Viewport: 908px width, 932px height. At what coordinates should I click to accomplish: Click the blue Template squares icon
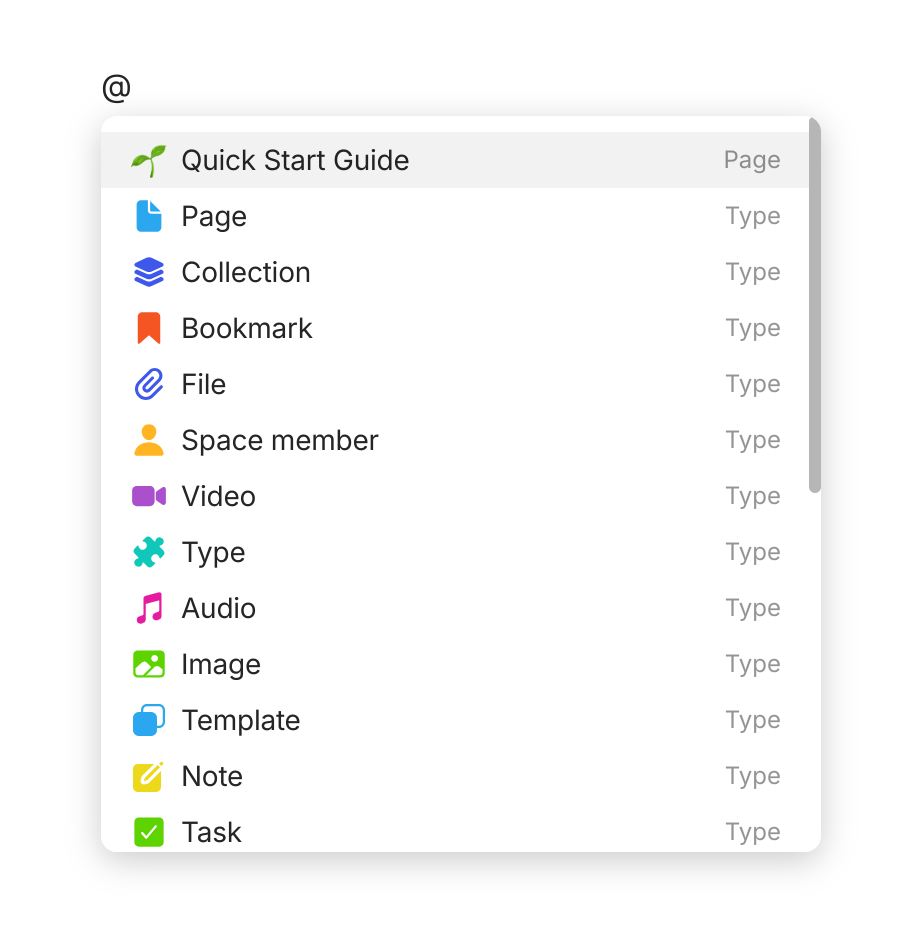coord(149,721)
